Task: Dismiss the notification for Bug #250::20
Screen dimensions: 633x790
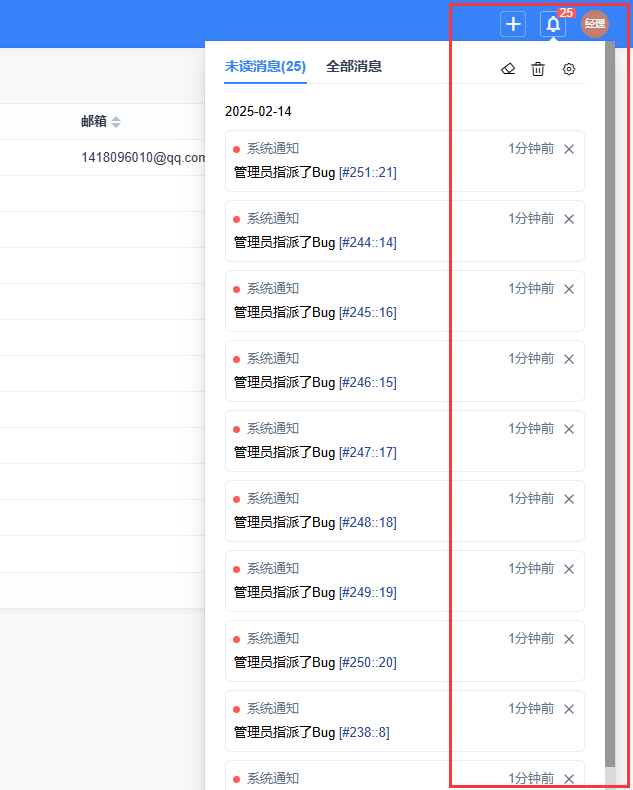Action: 569,639
